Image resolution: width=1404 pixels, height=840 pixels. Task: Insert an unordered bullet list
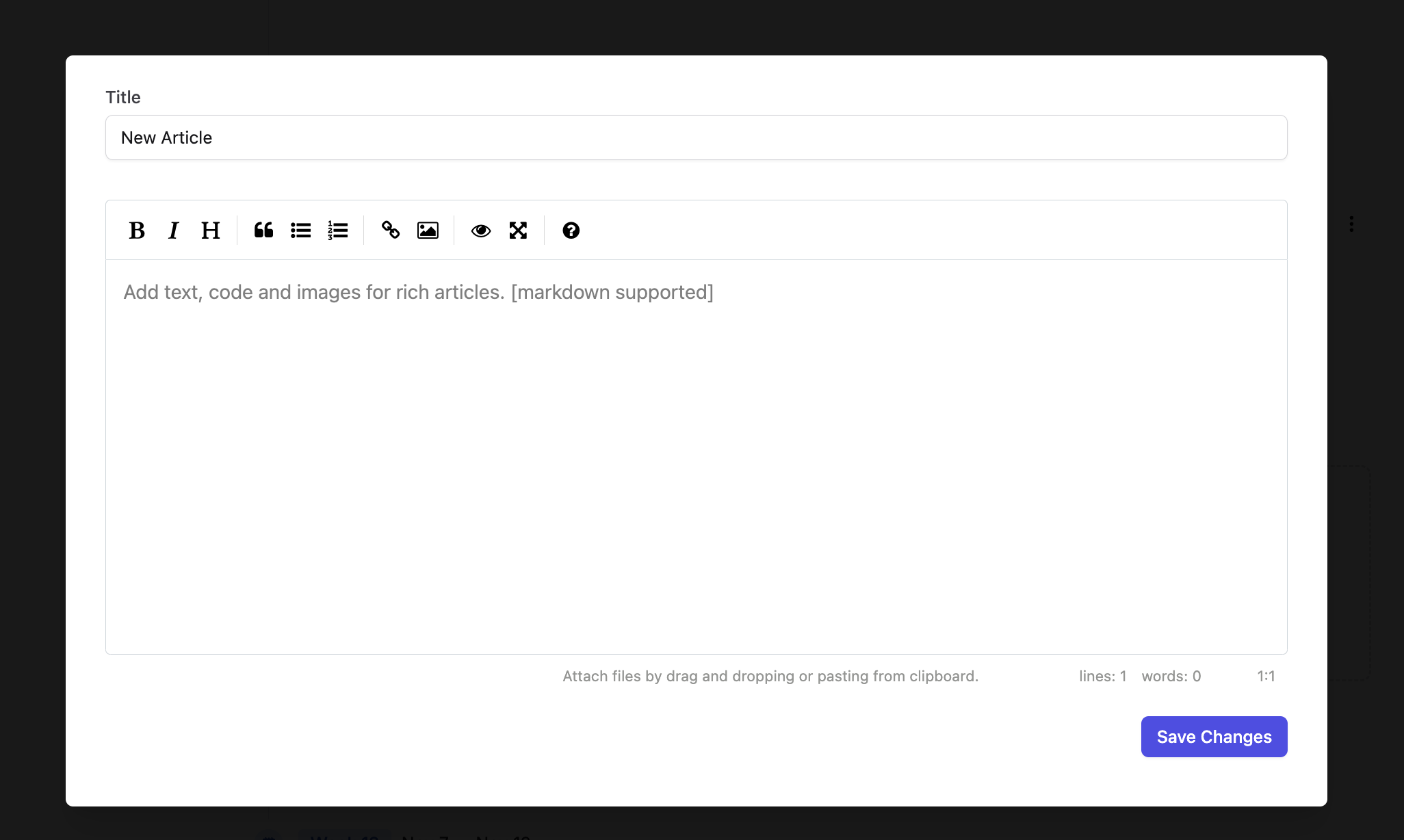click(x=300, y=230)
